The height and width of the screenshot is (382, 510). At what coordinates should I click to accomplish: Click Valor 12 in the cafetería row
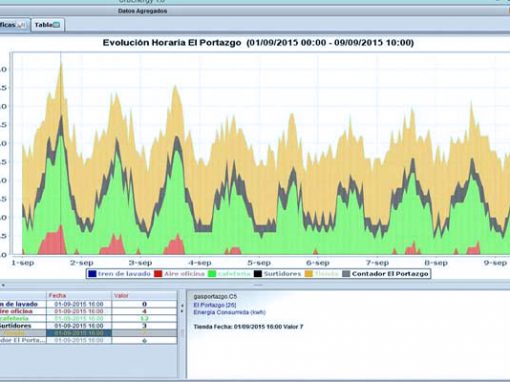(144, 319)
